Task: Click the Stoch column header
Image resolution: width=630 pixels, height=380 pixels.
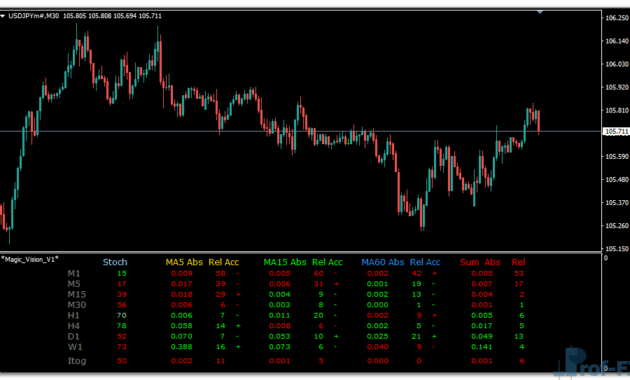Action: [x=115, y=262]
